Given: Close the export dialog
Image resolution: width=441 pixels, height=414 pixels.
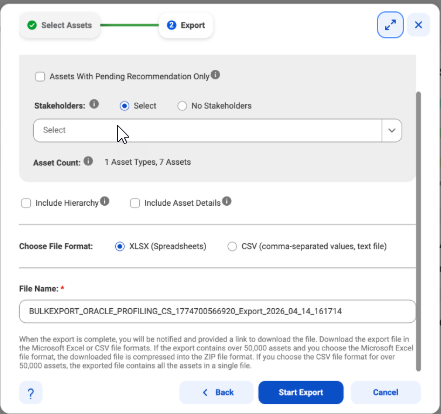Looking at the screenshot, I should coord(418,25).
